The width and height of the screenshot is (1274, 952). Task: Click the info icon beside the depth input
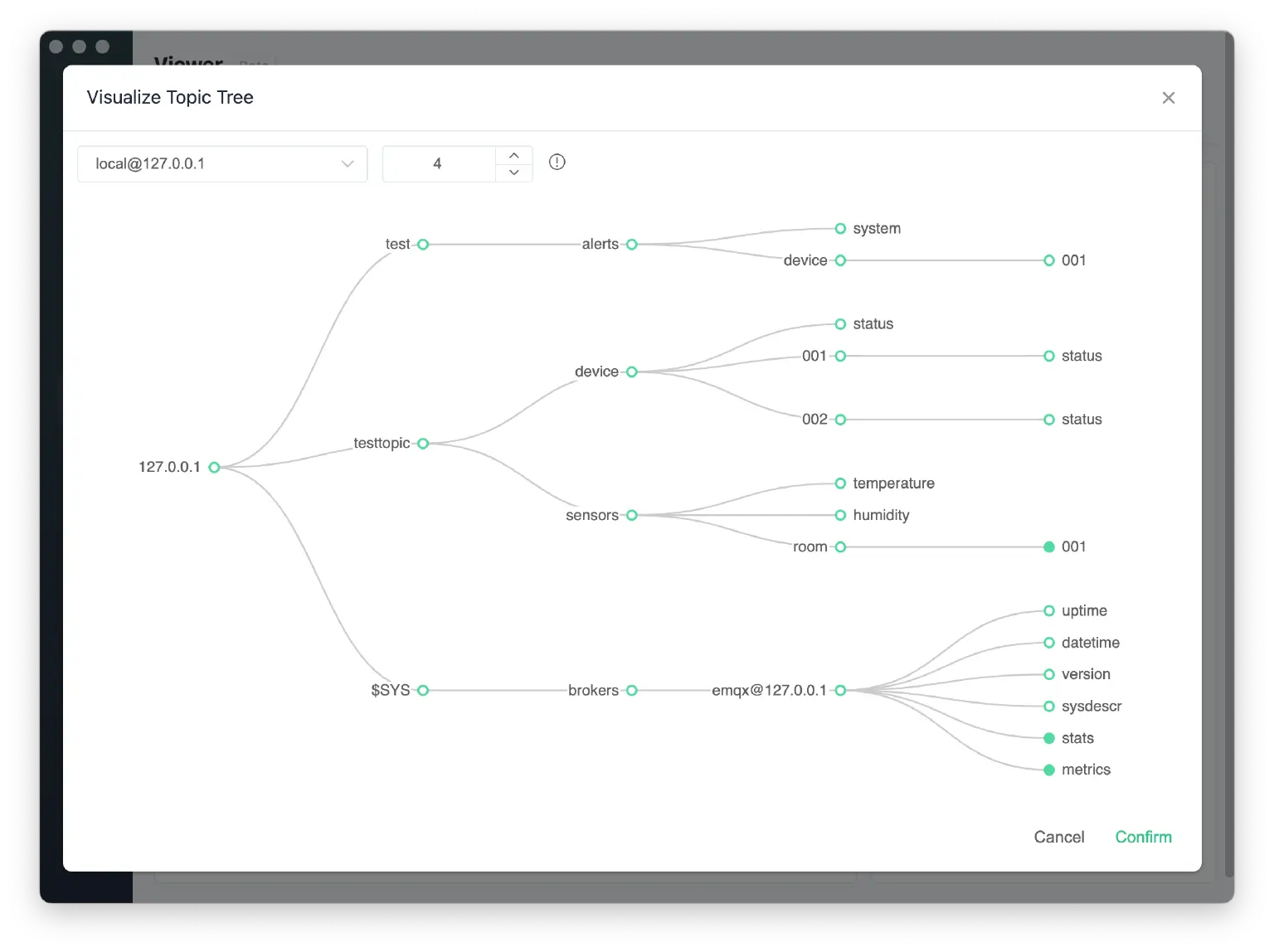[x=557, y=163]
